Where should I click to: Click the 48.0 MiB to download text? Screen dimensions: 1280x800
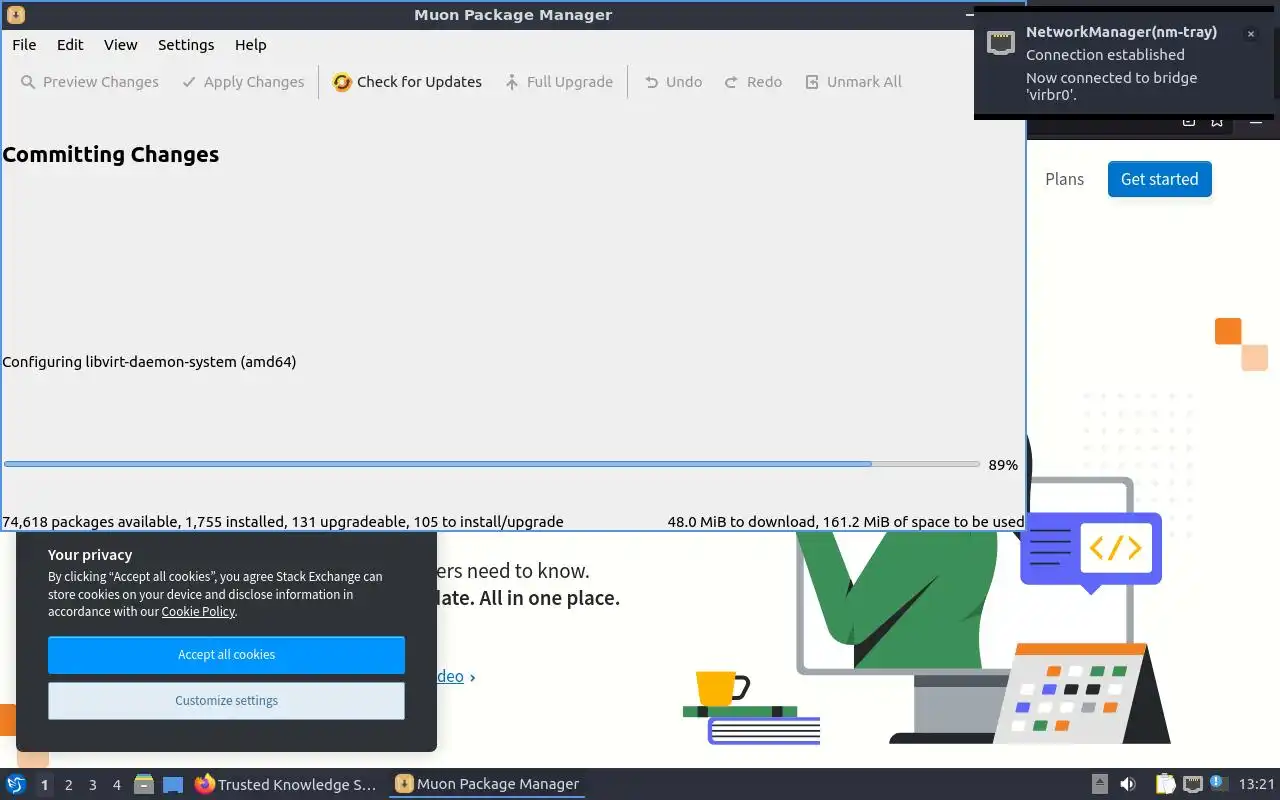click(x=846, y=522)
